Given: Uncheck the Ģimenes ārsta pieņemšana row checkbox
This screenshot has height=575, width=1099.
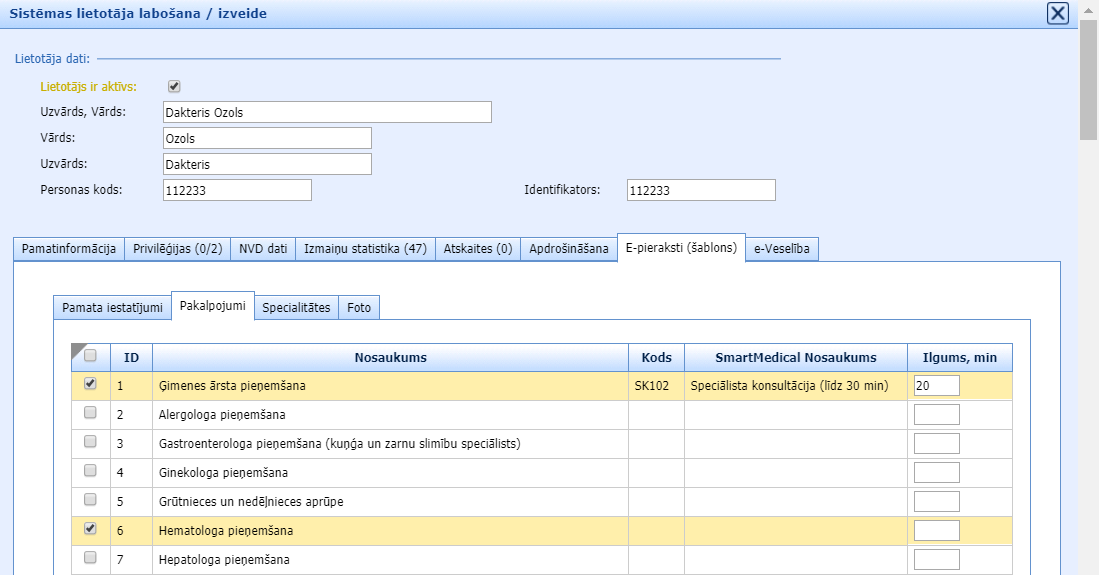Looking at the screenshot, I should coord(91,384).
